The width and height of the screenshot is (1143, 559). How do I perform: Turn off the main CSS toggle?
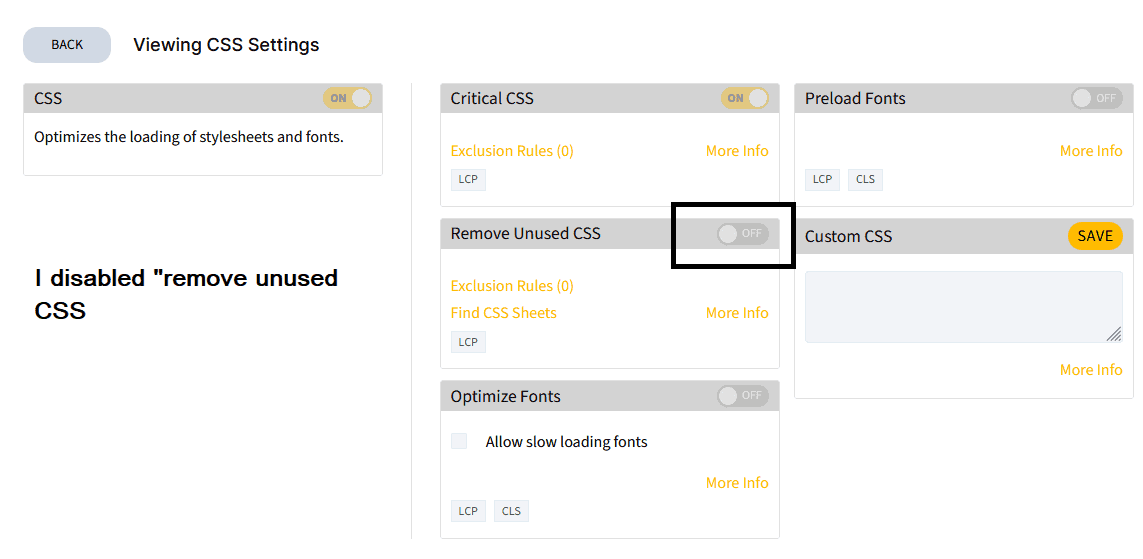(347, 98)
